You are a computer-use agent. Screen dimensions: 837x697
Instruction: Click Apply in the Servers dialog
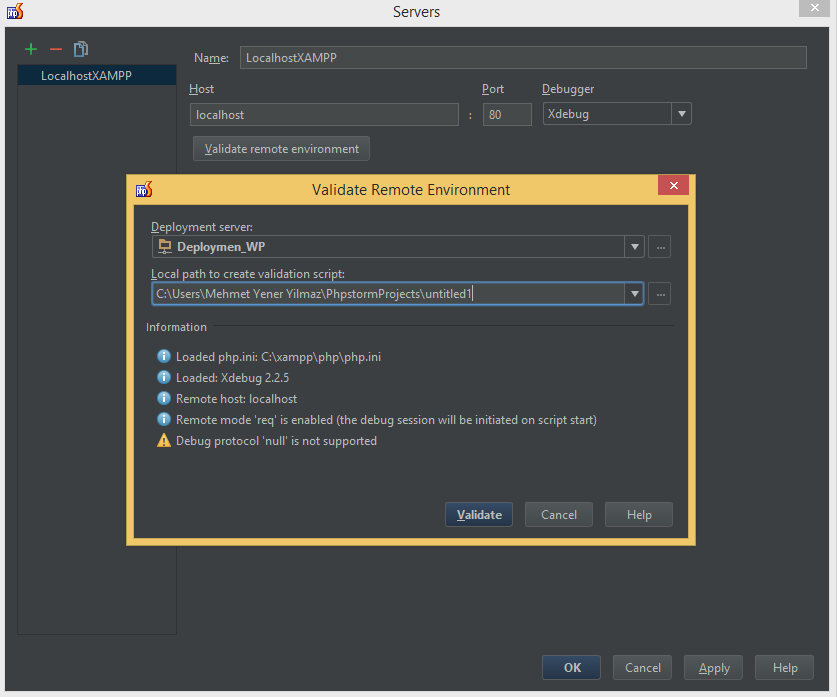tap(713, 667)
